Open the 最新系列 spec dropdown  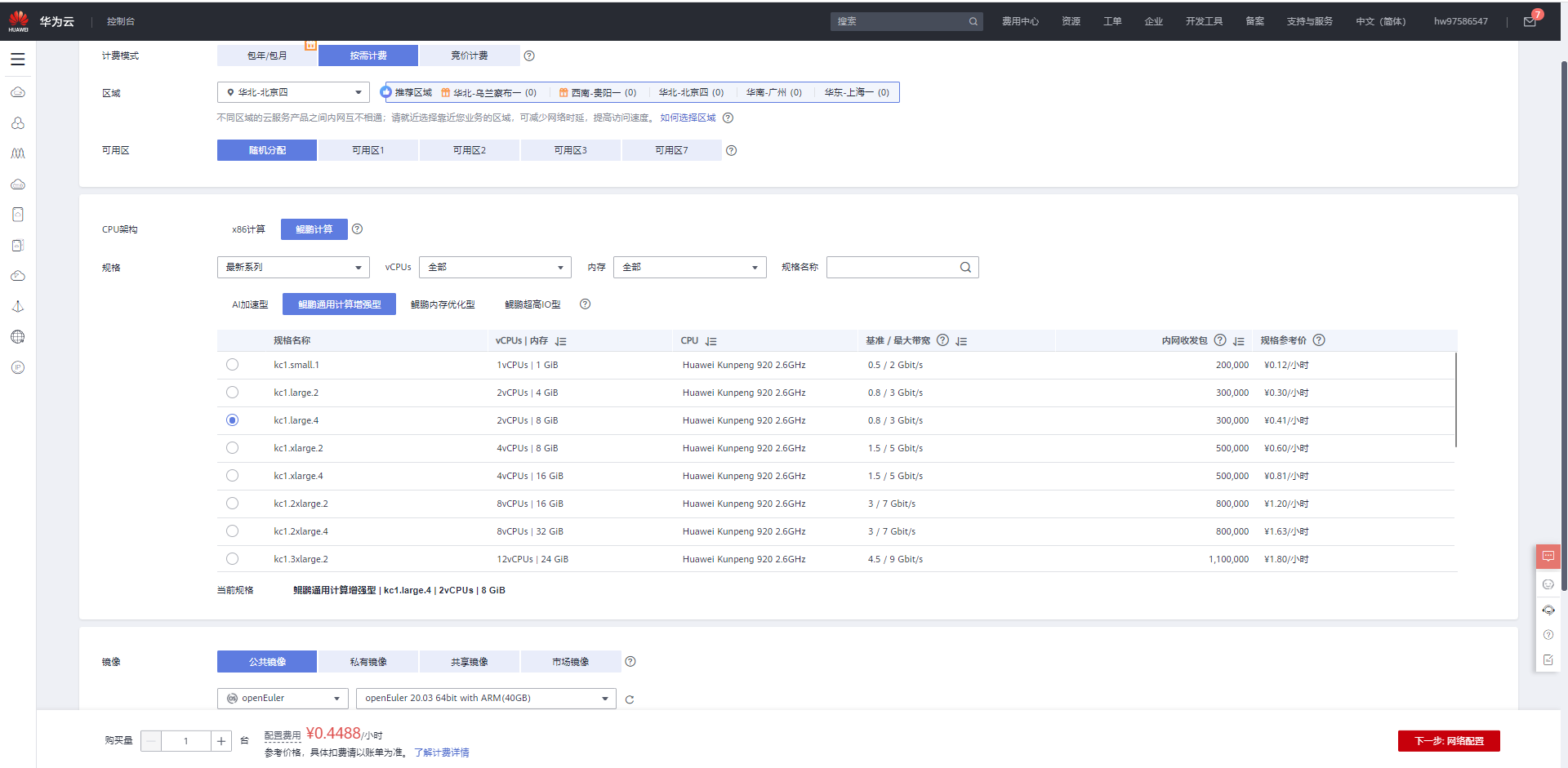point(293,267)
